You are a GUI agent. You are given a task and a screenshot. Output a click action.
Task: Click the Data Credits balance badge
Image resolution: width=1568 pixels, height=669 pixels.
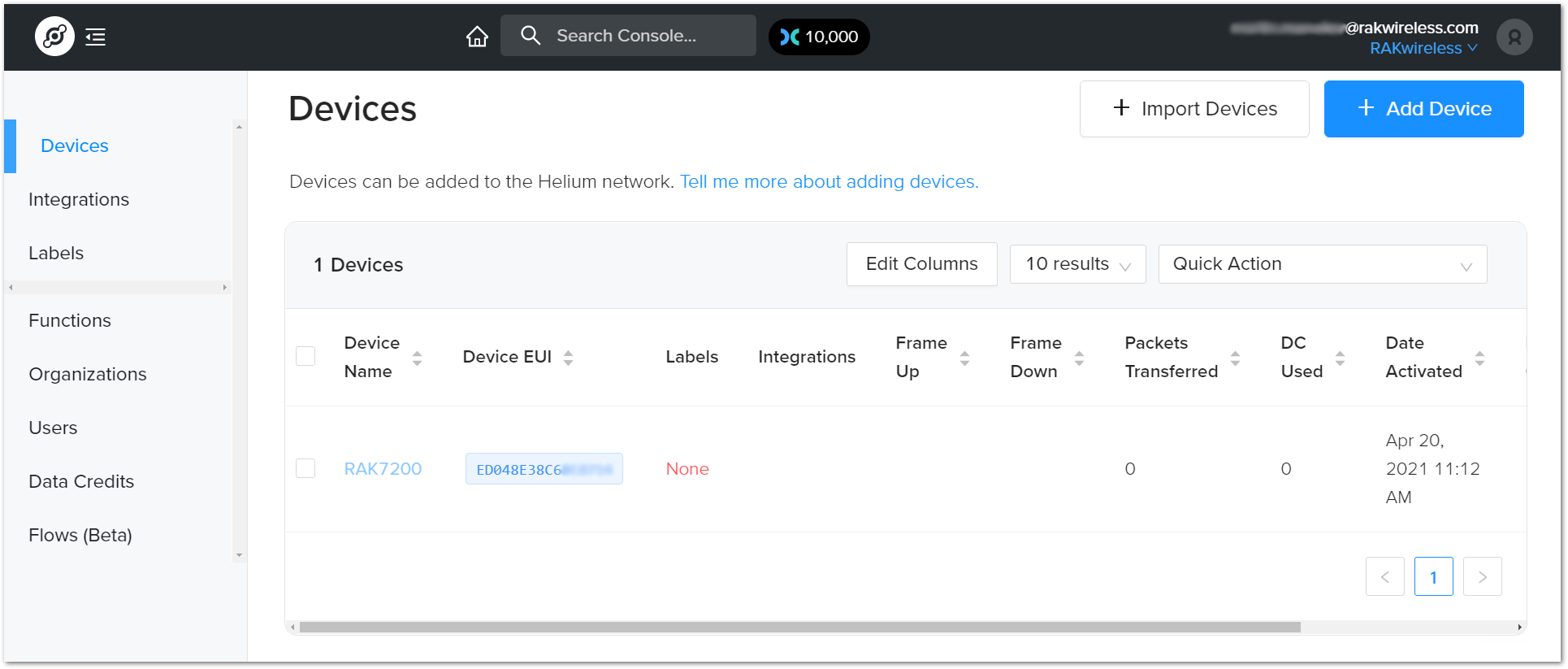tap(819, 37)
